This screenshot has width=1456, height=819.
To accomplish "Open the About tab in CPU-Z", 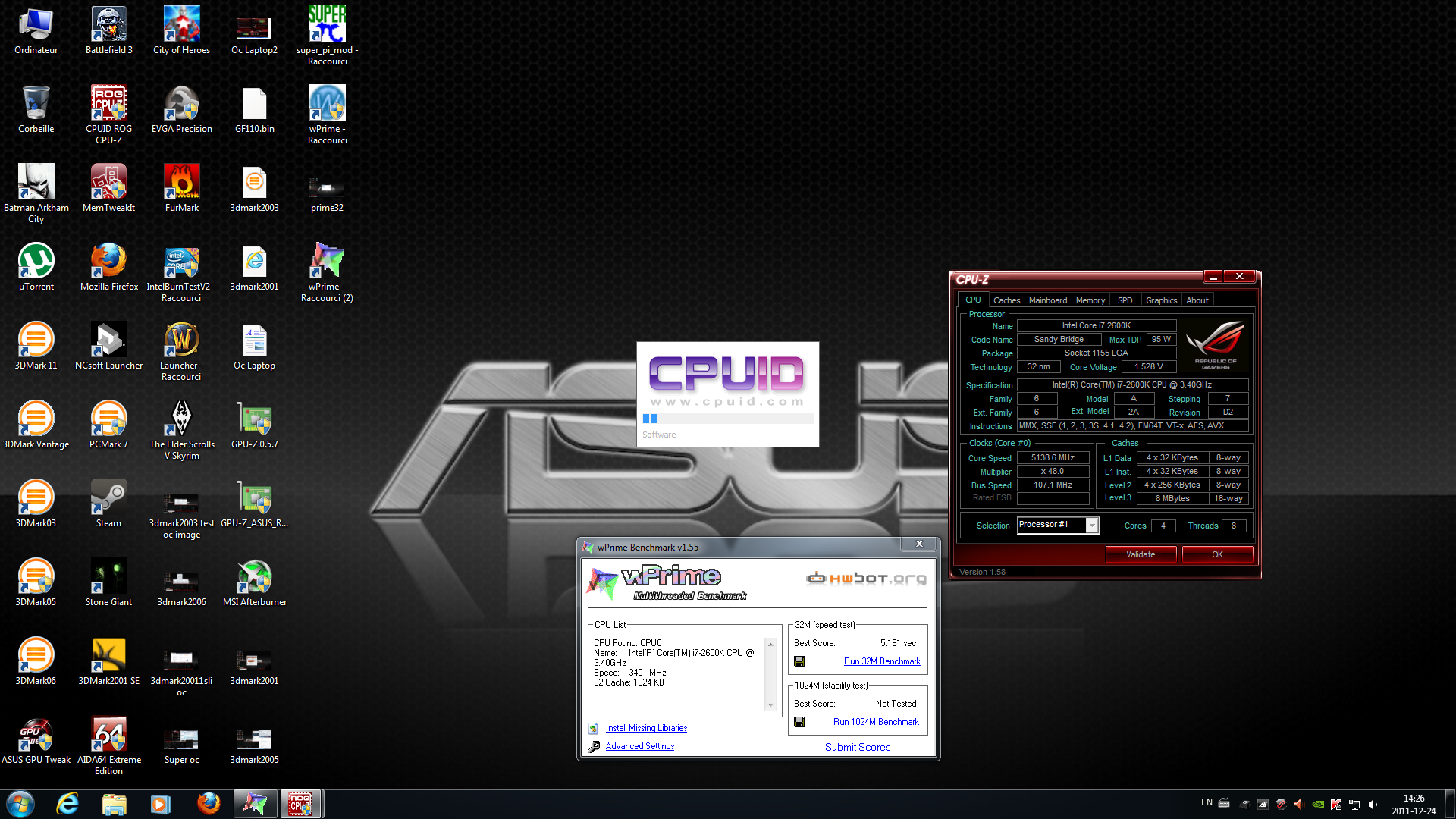I will coord(1197,300).
